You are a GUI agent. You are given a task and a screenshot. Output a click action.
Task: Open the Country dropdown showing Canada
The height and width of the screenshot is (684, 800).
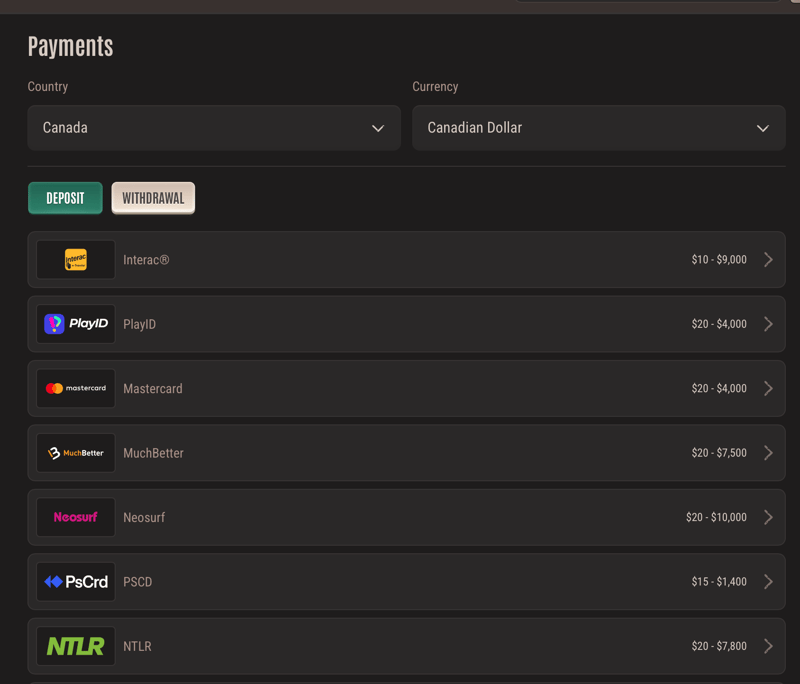pos(214,128)
